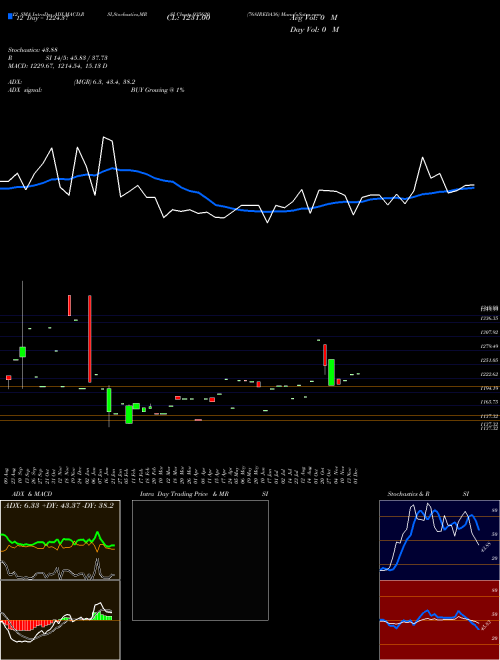Click the tall red candlestick near 02 Jan
The image size is (500, 660).
coord(90,339)
